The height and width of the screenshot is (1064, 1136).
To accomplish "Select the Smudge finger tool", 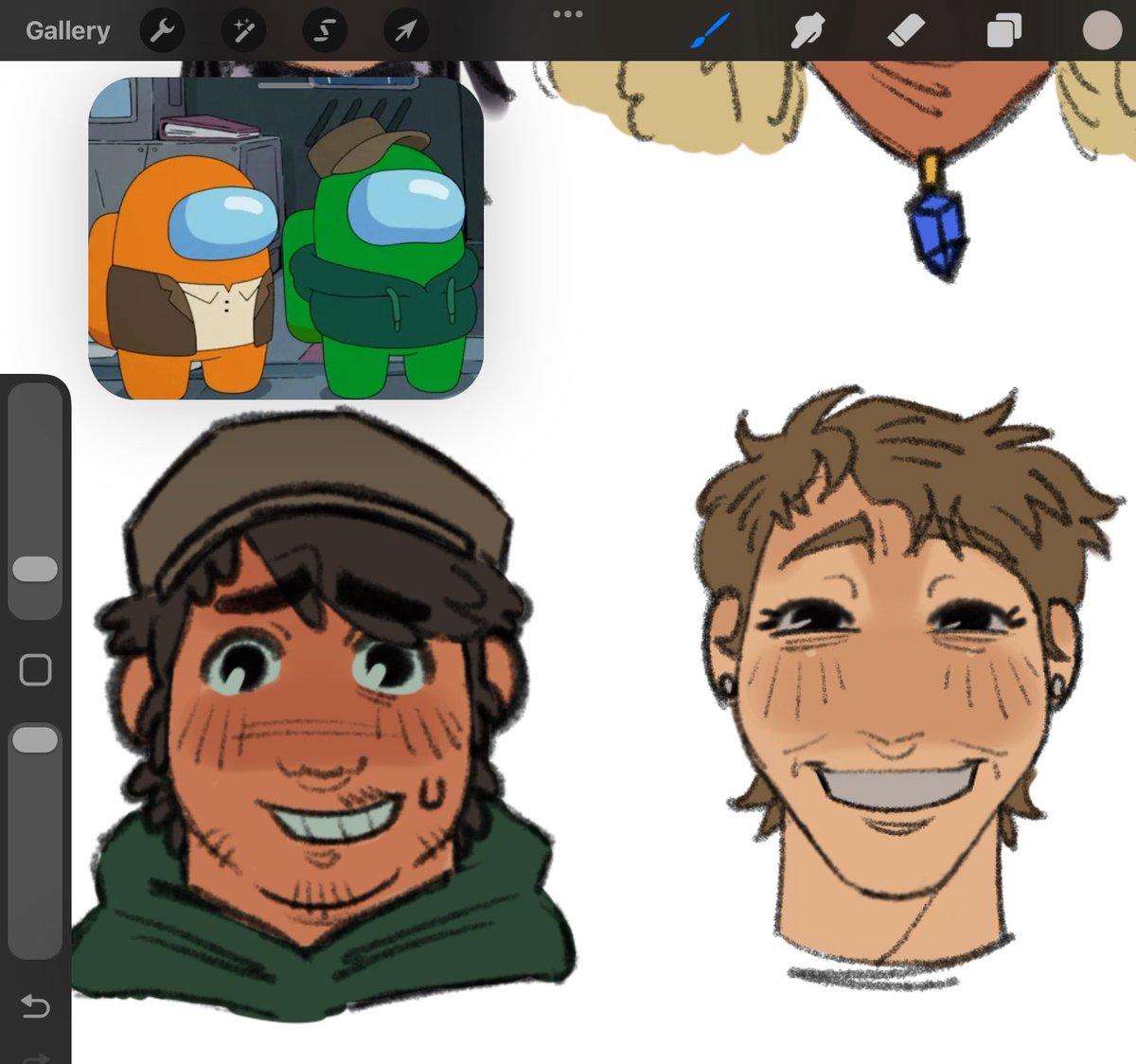I will 808,31.
